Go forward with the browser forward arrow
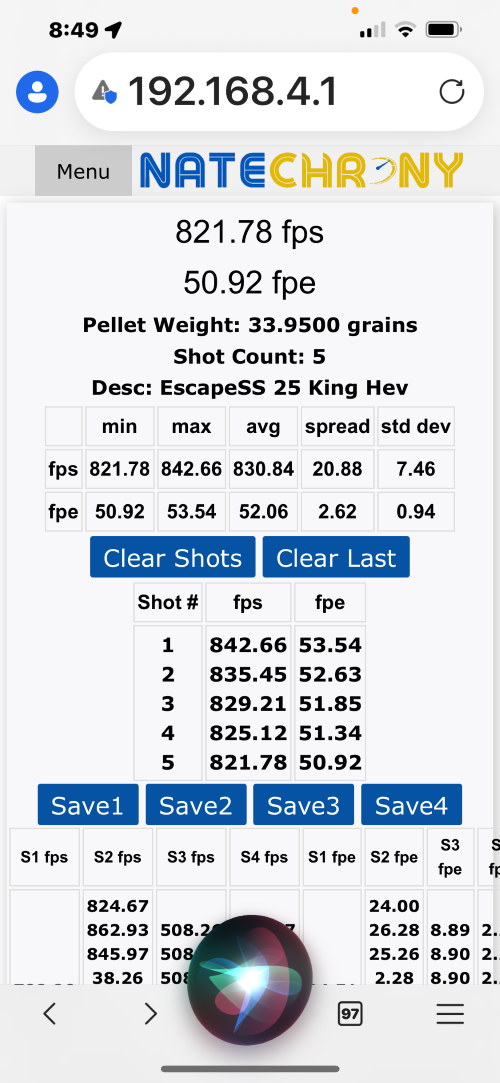 tap(151, 1013)
